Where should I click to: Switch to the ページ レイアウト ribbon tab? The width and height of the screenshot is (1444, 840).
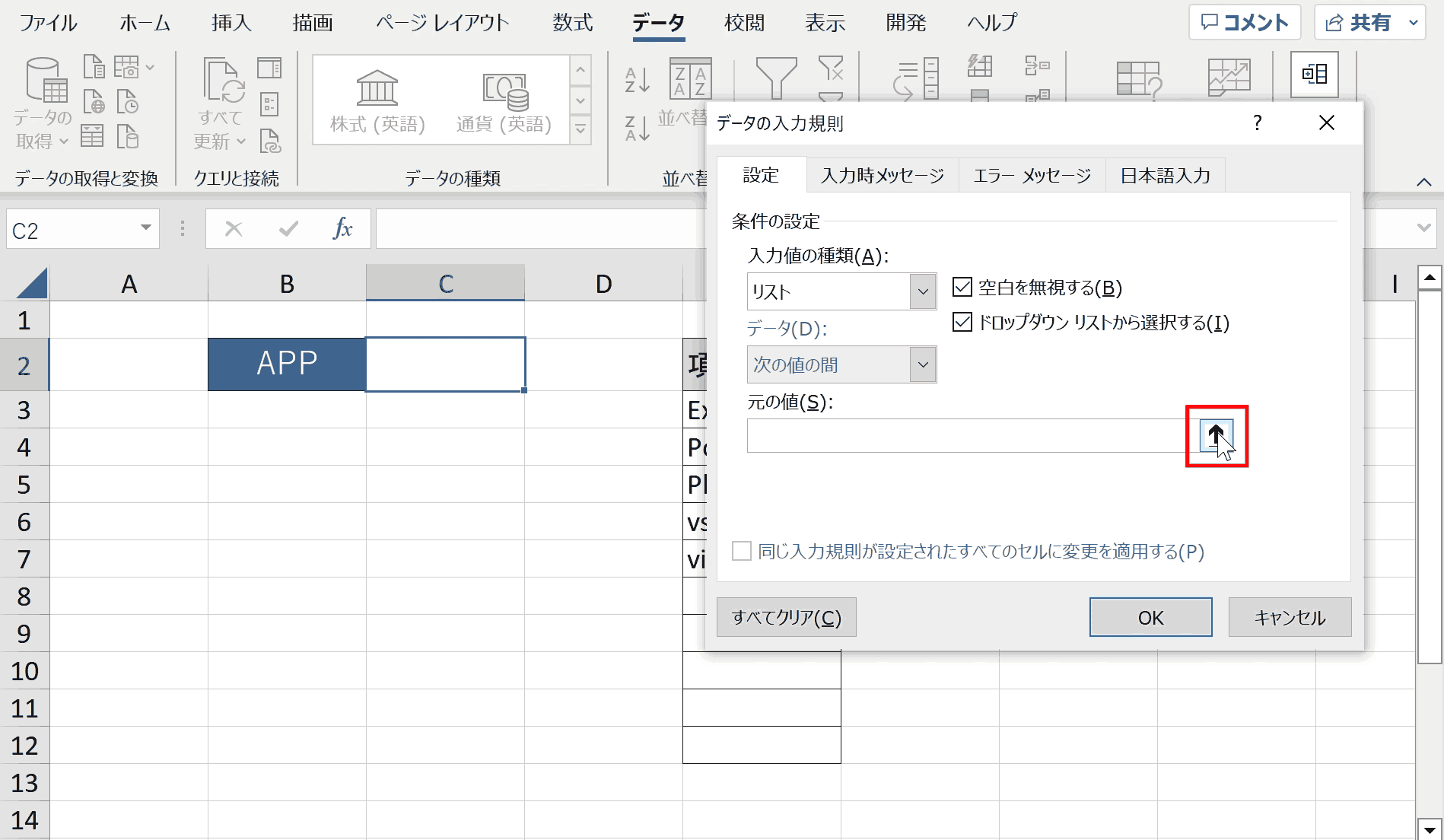coord(442,23)
